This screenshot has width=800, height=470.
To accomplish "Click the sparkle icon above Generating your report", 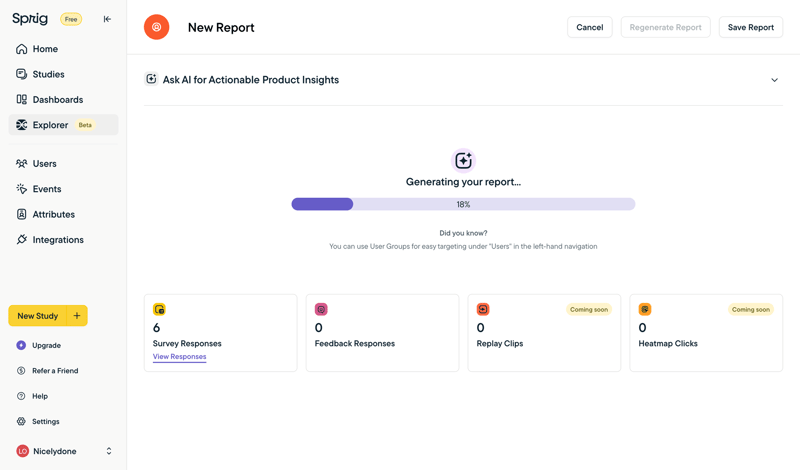I will click(x=463, y=161).
